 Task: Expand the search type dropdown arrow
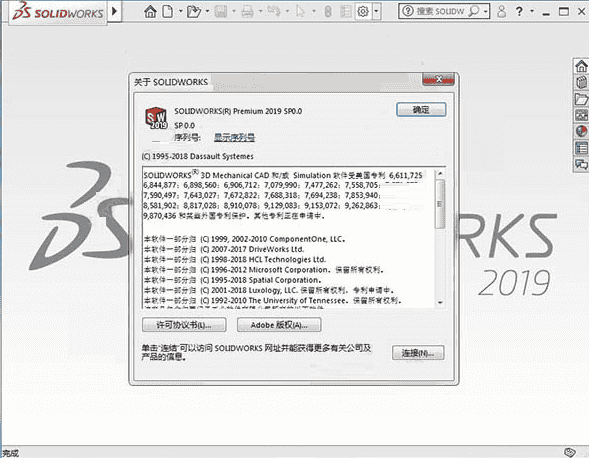tap(486, 12)
